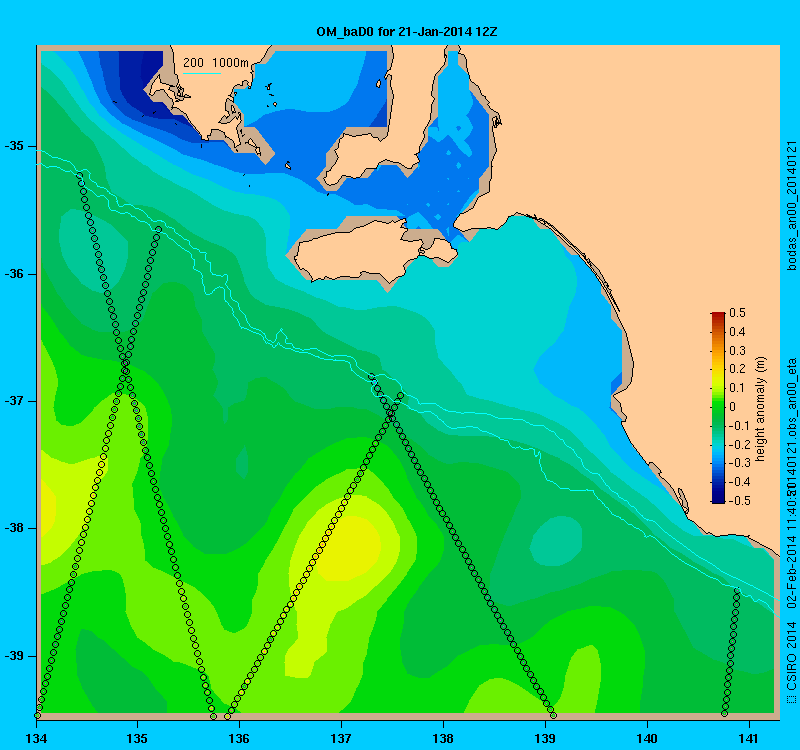
Task: Click the '-35' latitude axis label
Action: (13, 146)
